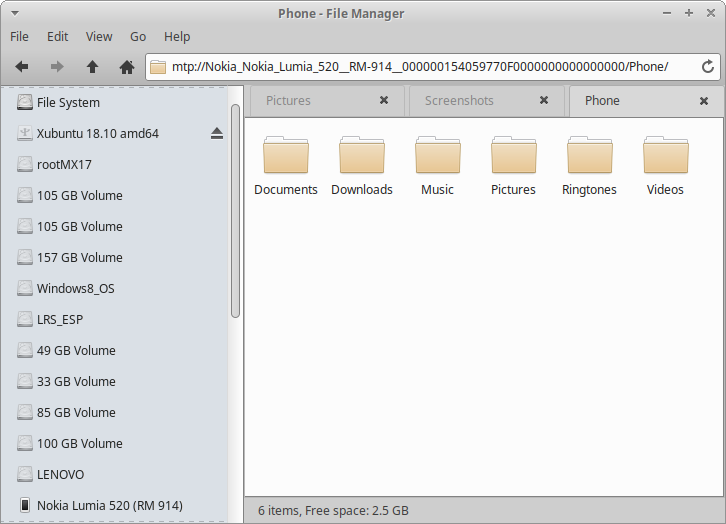
Task: Select the File System drive icon
Action: (x=25, y=102)
